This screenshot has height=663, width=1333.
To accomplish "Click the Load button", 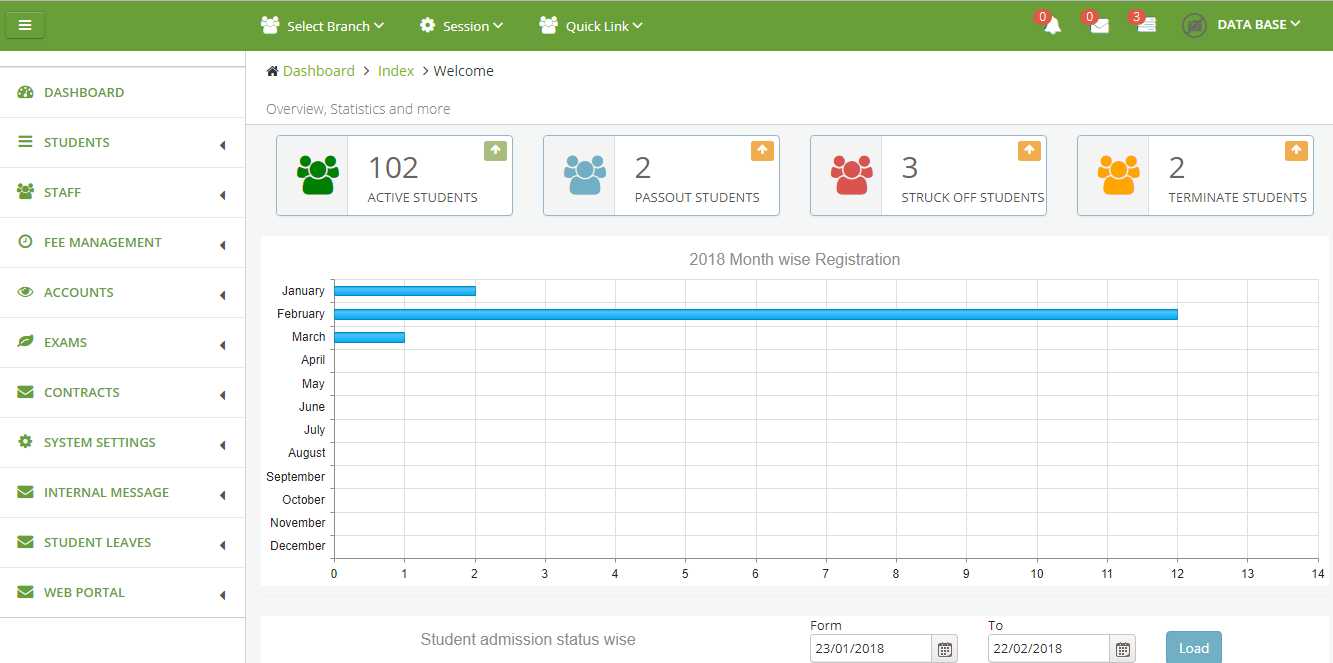I will (x=1193, y=647).
